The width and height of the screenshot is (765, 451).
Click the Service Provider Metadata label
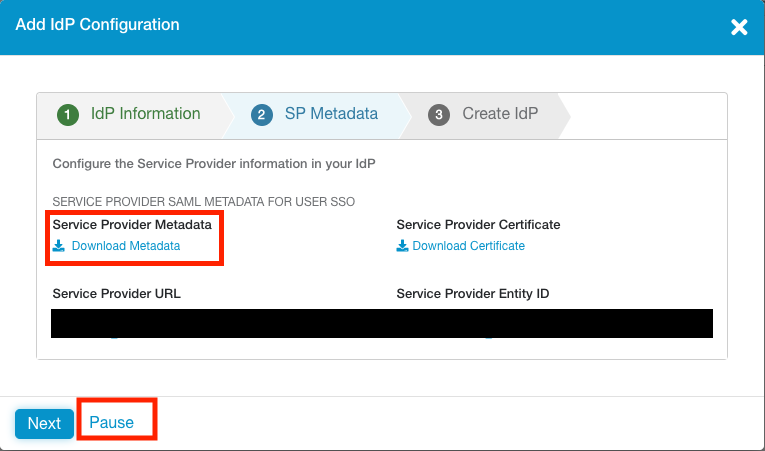tap(132, 225)
